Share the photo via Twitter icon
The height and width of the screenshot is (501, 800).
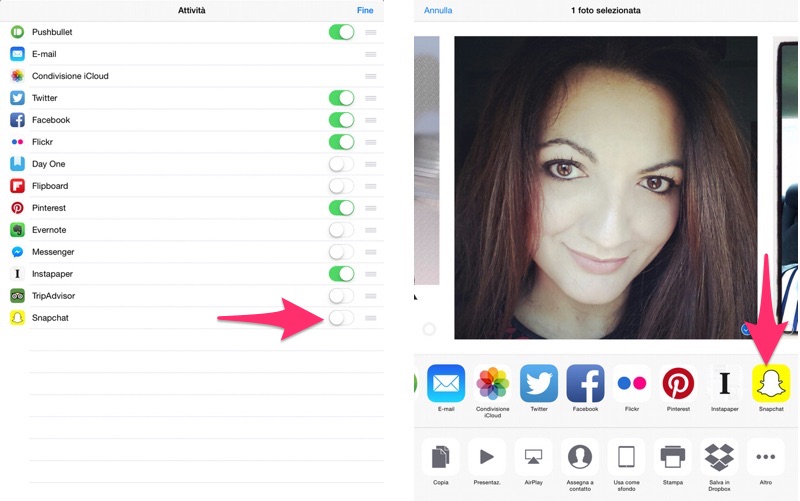539,383
